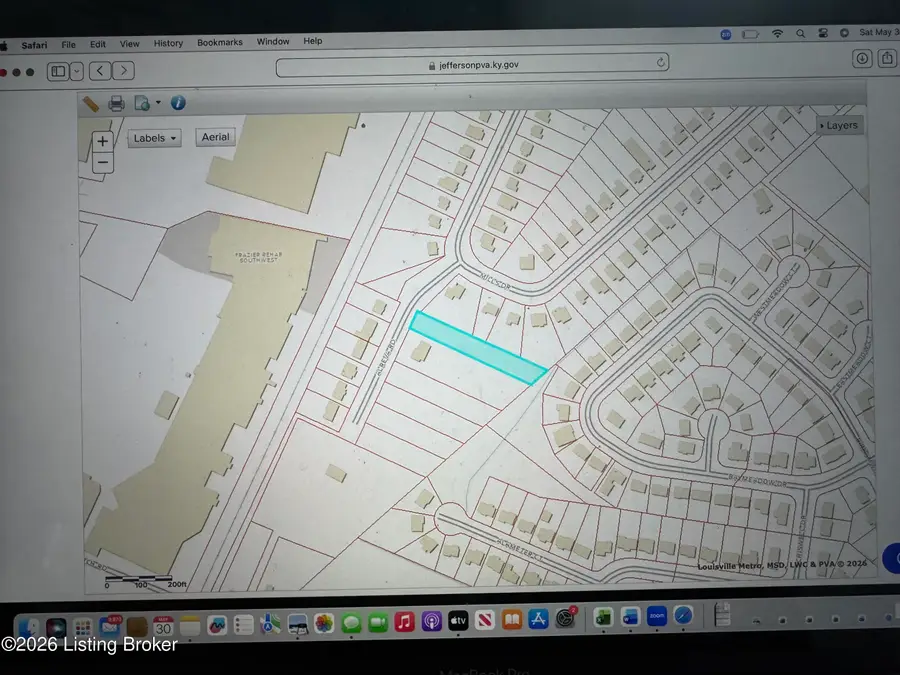Open the Help menu
This screenshot has width=900, height=675.
[x=312, y=41]
